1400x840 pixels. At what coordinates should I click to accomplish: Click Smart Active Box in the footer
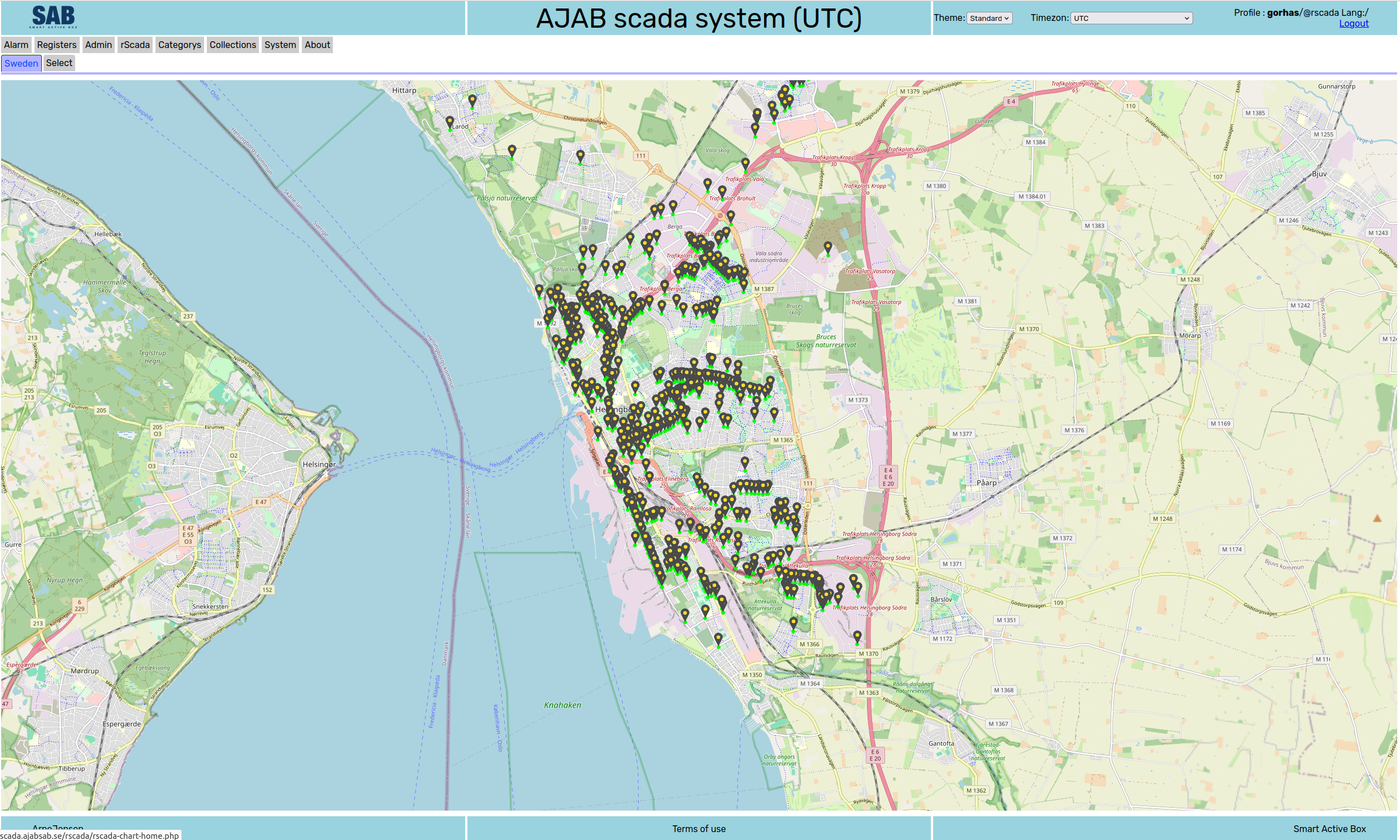tap(1329, 829)
